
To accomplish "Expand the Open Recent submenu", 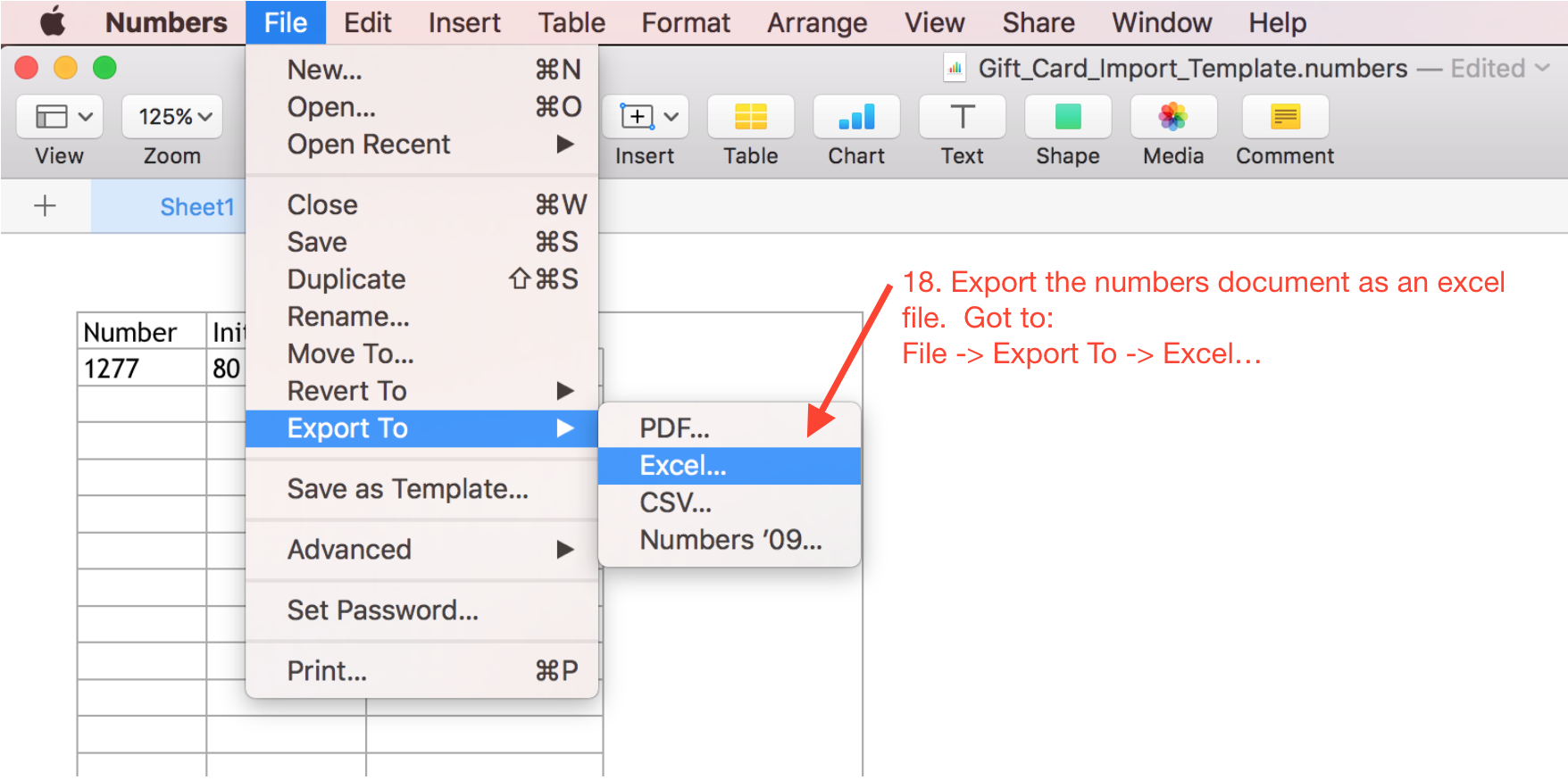I will tap(421, 144).
